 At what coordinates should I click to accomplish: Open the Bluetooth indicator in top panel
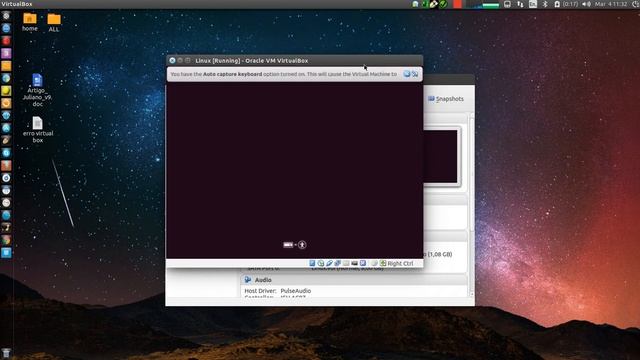click(x=545, y=4)
